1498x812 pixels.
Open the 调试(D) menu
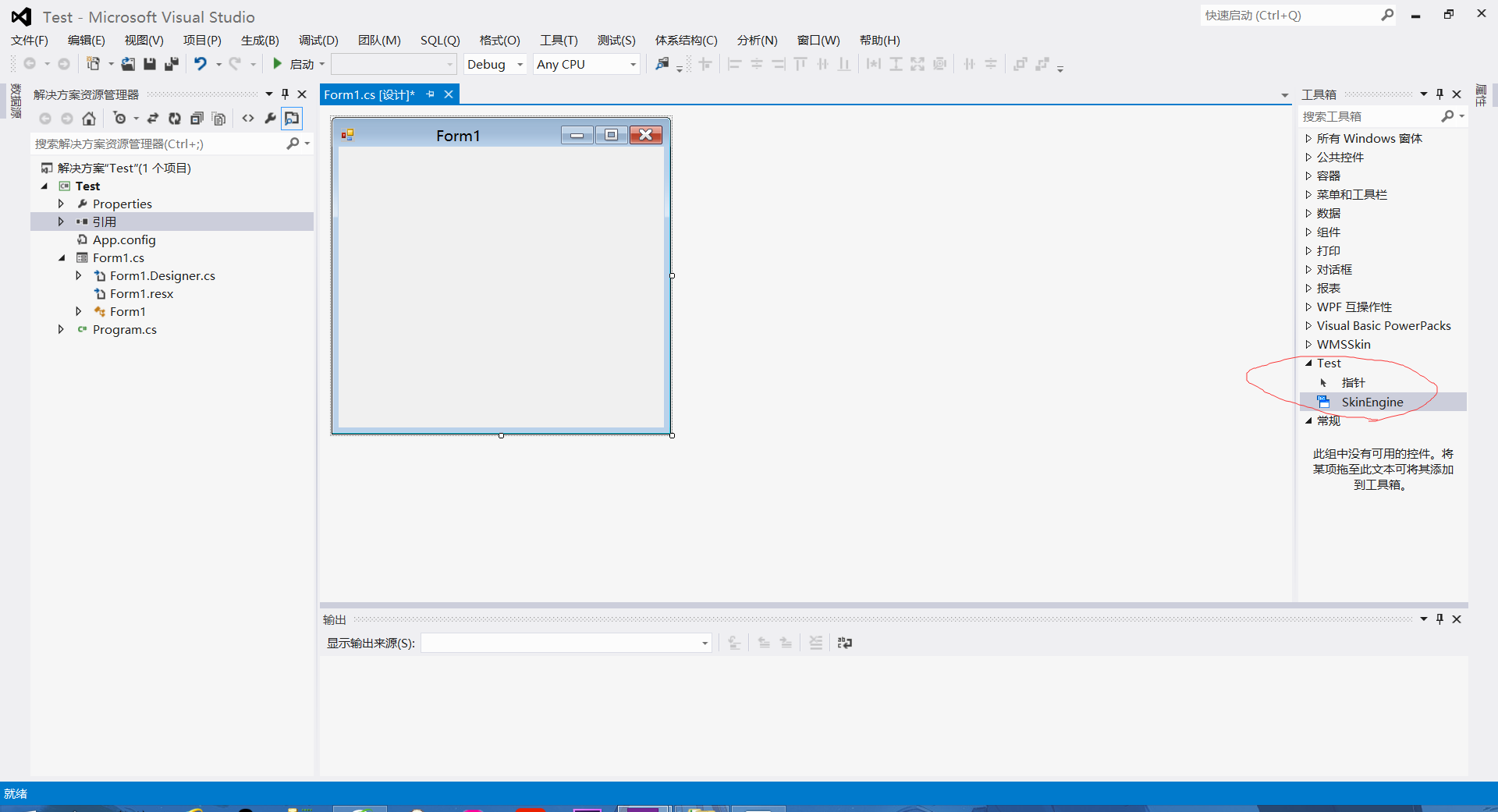point(318,41)
